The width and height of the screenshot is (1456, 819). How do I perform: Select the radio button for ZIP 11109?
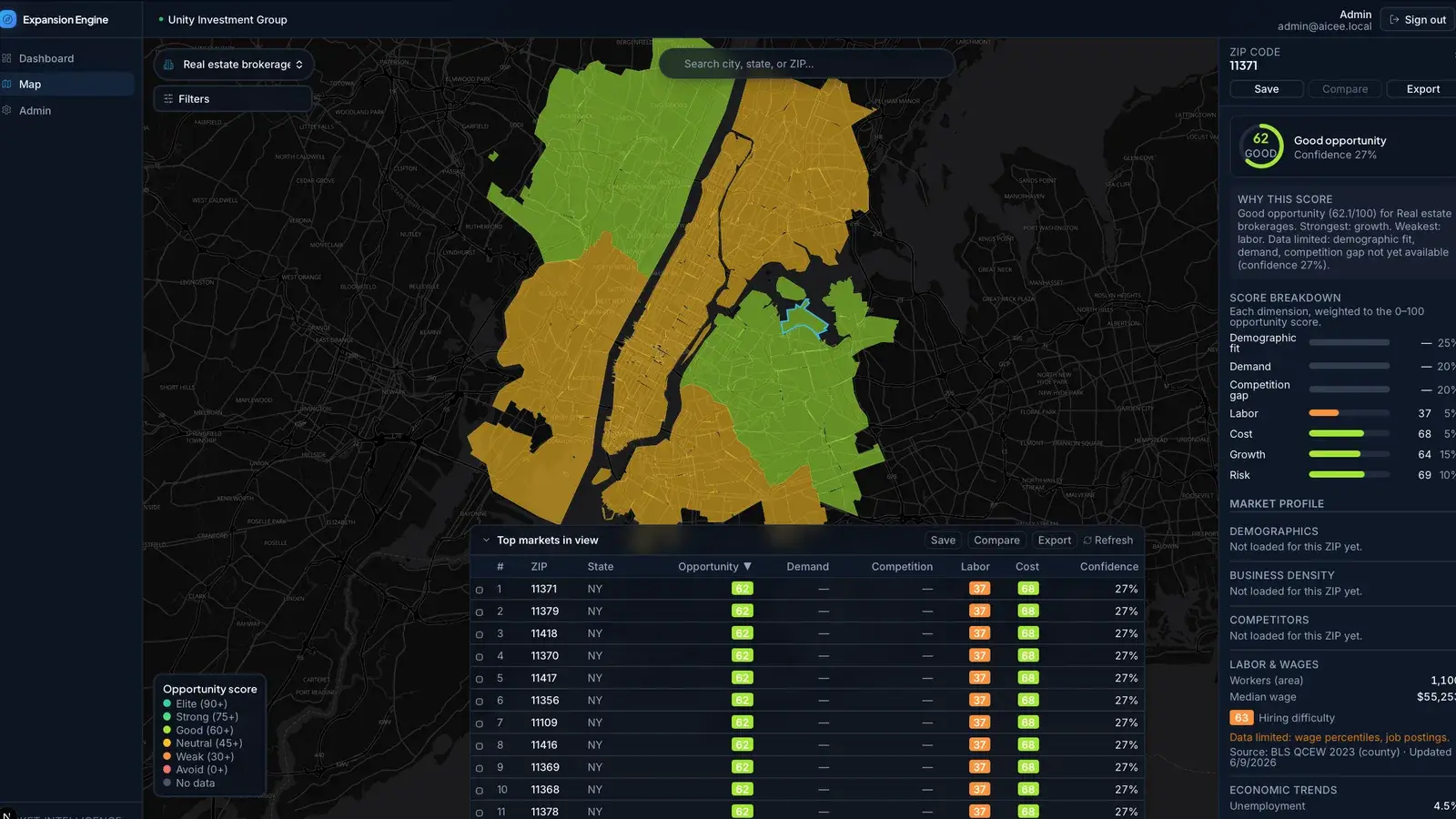click(x=480, y=723)
